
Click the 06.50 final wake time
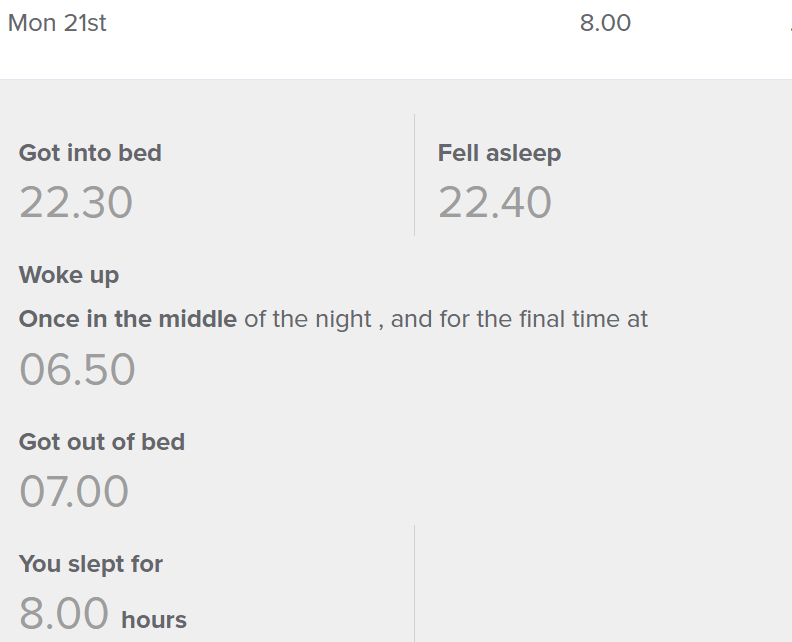pos(77,370)
